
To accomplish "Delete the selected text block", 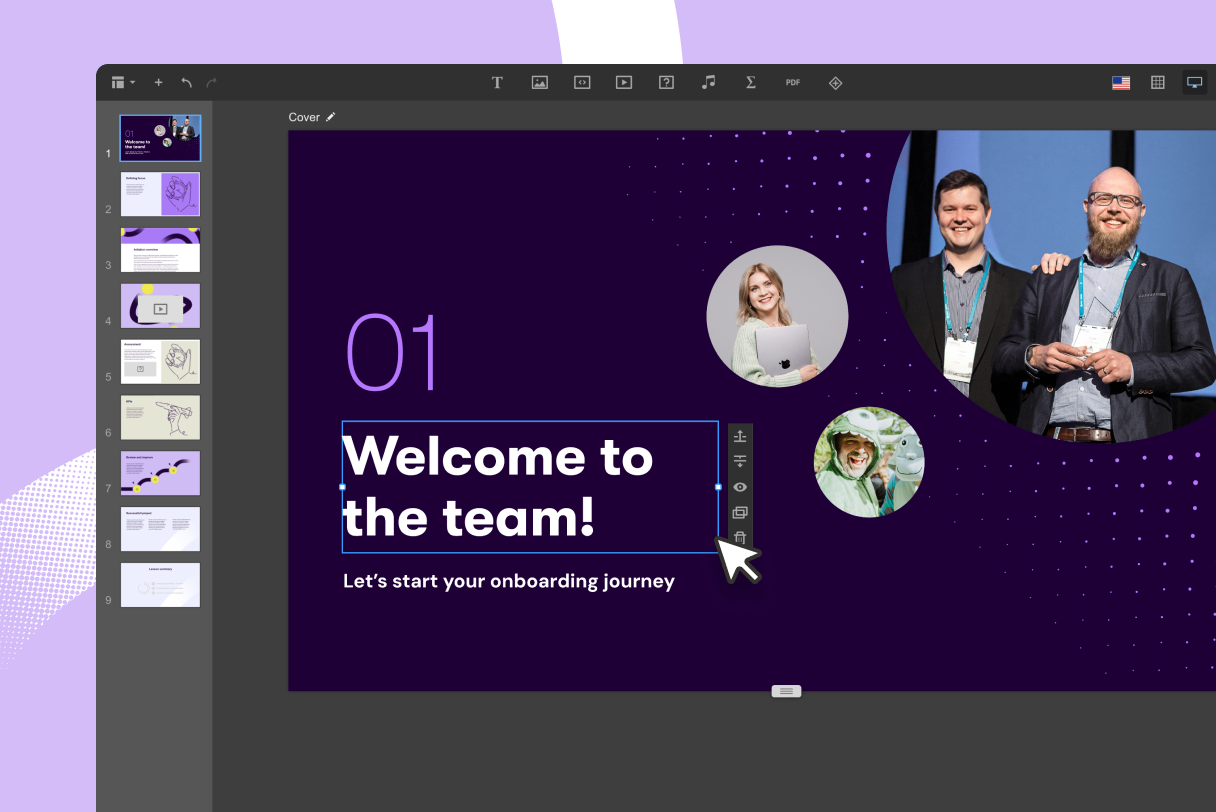I will pos(740,537).
